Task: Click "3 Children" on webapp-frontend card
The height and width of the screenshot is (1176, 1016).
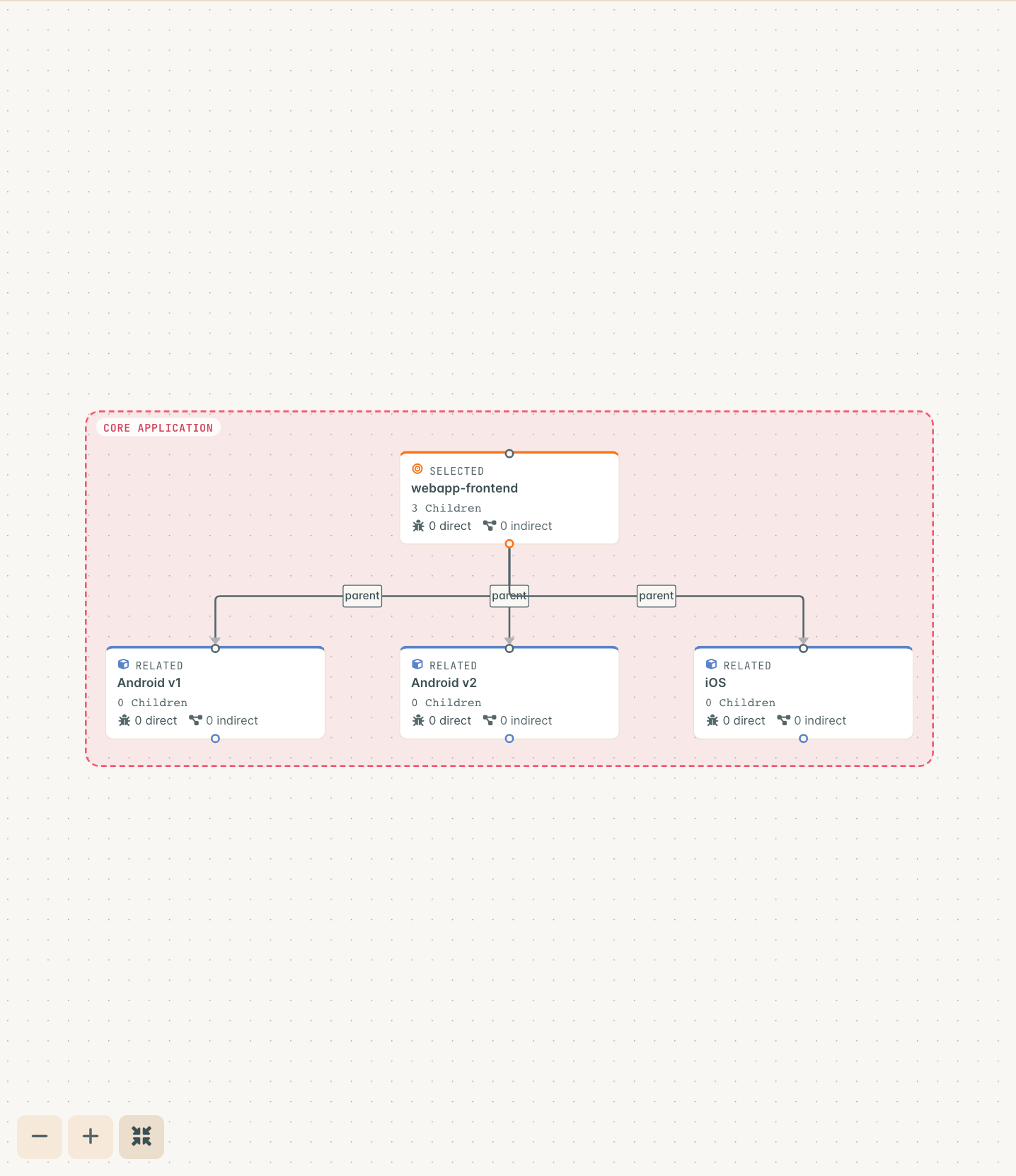Action: (446, 508)
